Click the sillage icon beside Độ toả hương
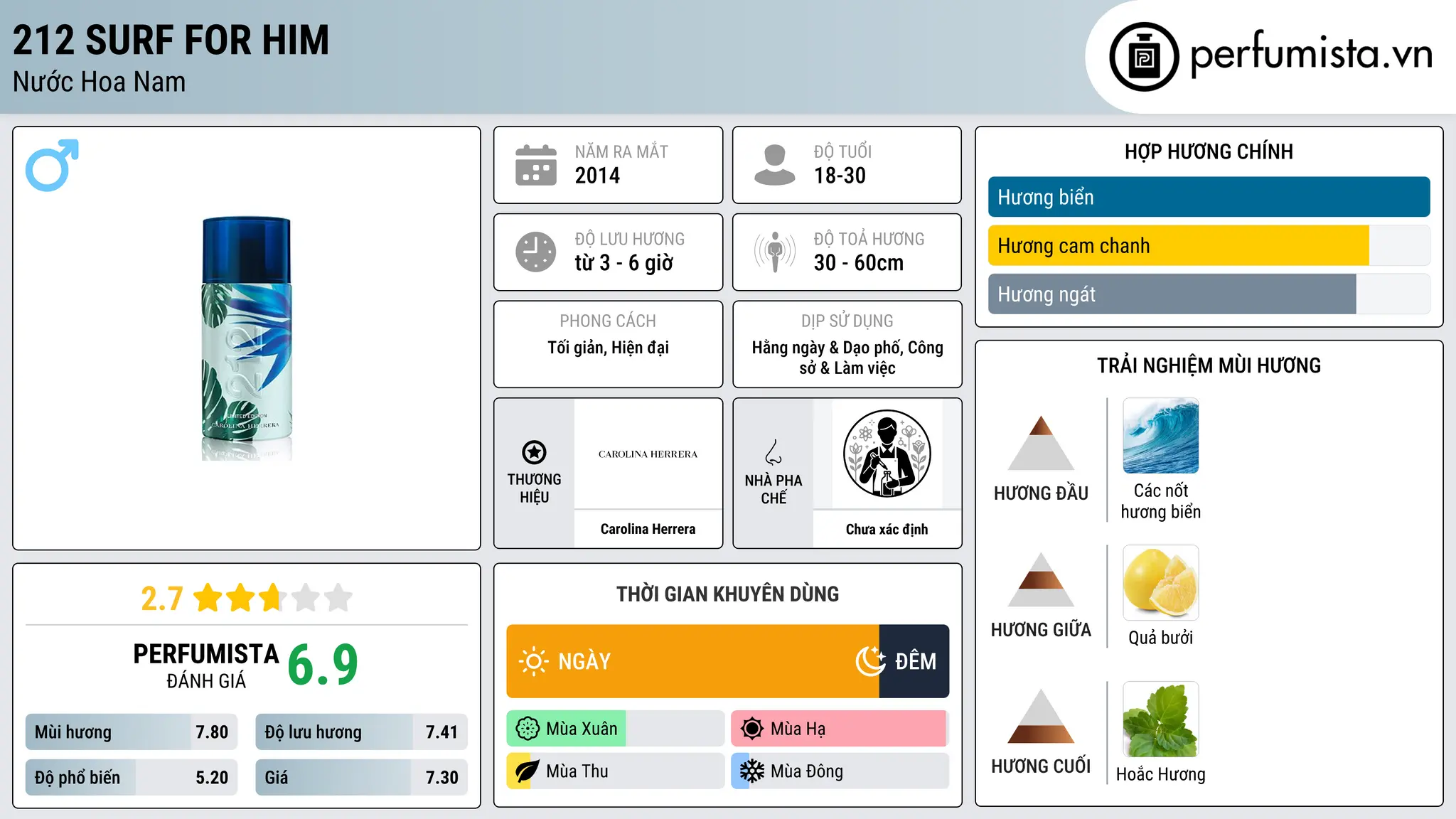The height and width of the screenshot is (819, 1456). coord(775,252)
